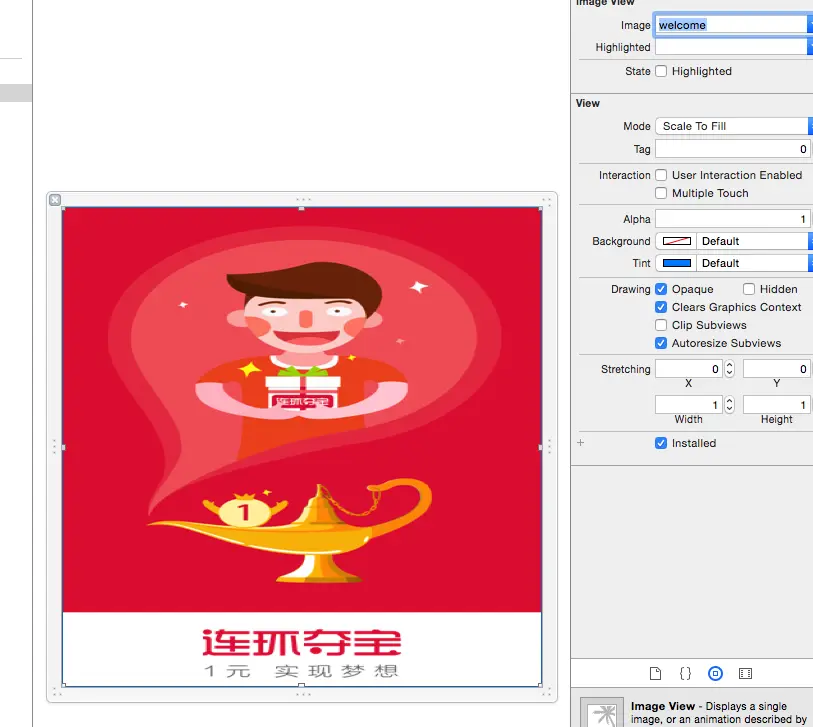Click the Tag input field
813x727 pixels.
pos(732,149)
